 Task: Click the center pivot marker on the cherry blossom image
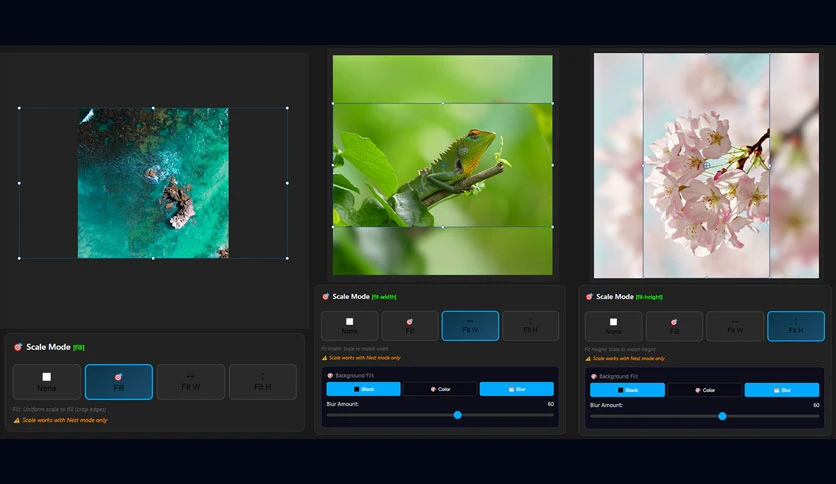(x=706, y=166)
